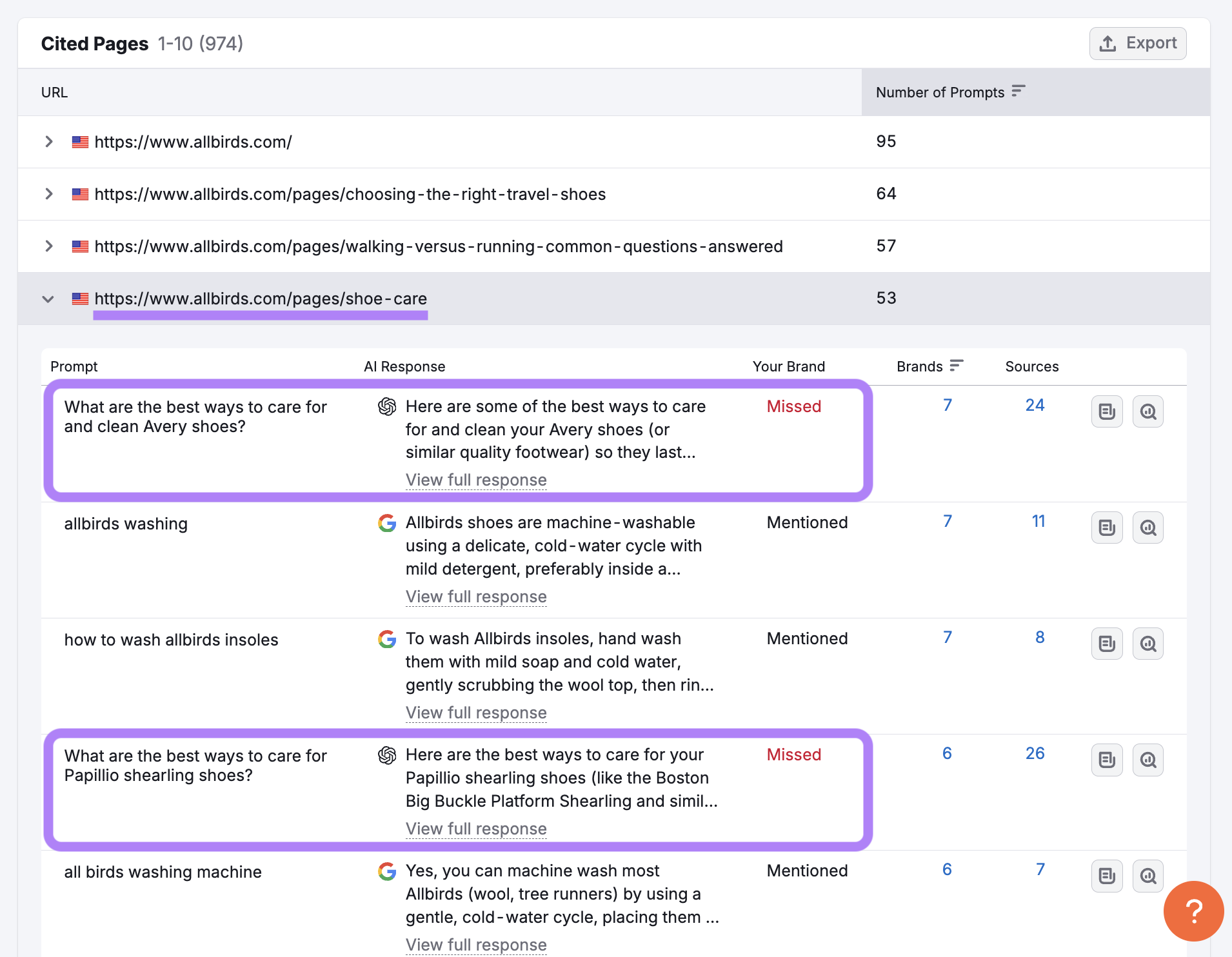Click magnifier icon for allbirds insoles row
This screenshot has width=1232, height=957.
coord(1148,644)
